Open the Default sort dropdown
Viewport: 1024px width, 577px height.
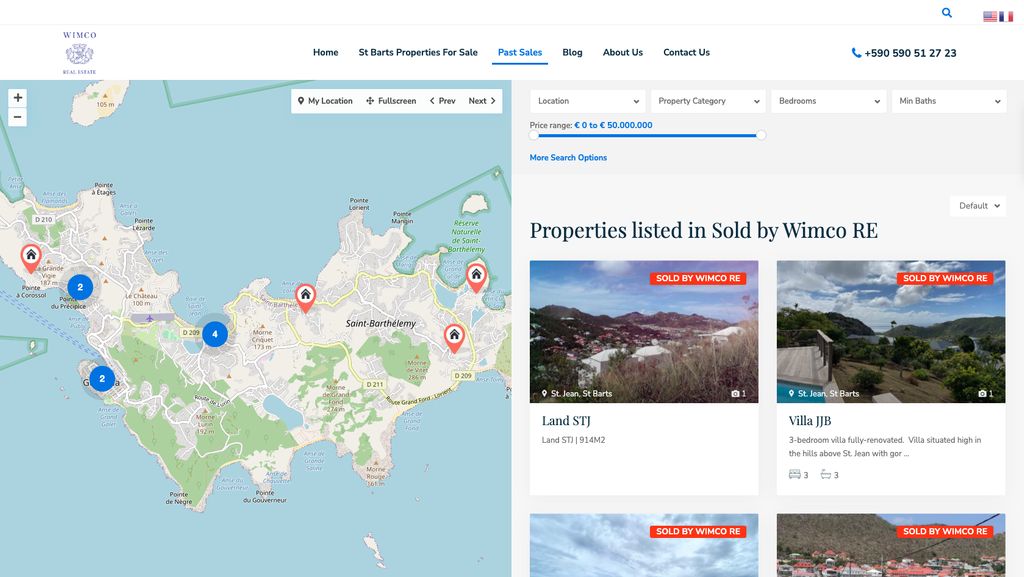click(978, 206)
